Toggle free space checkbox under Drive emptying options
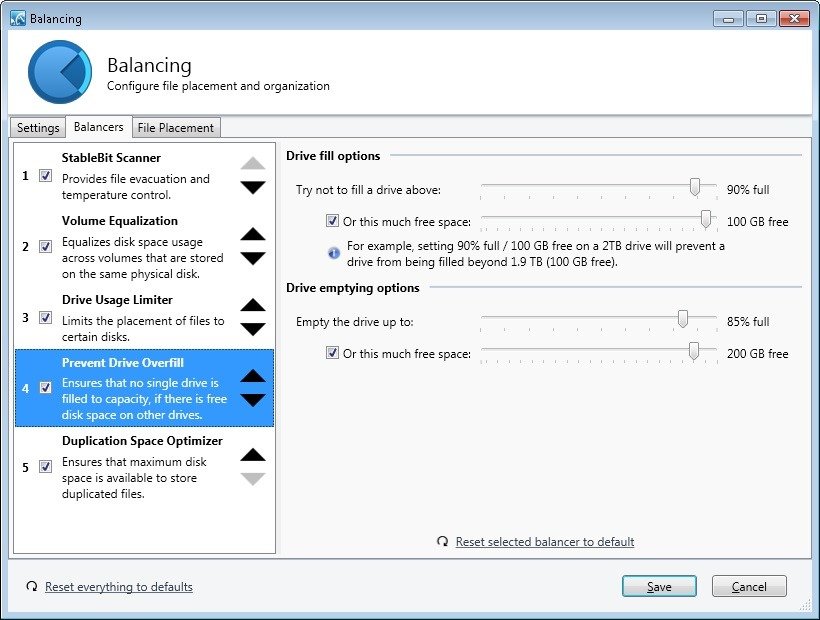 [332, 352]
